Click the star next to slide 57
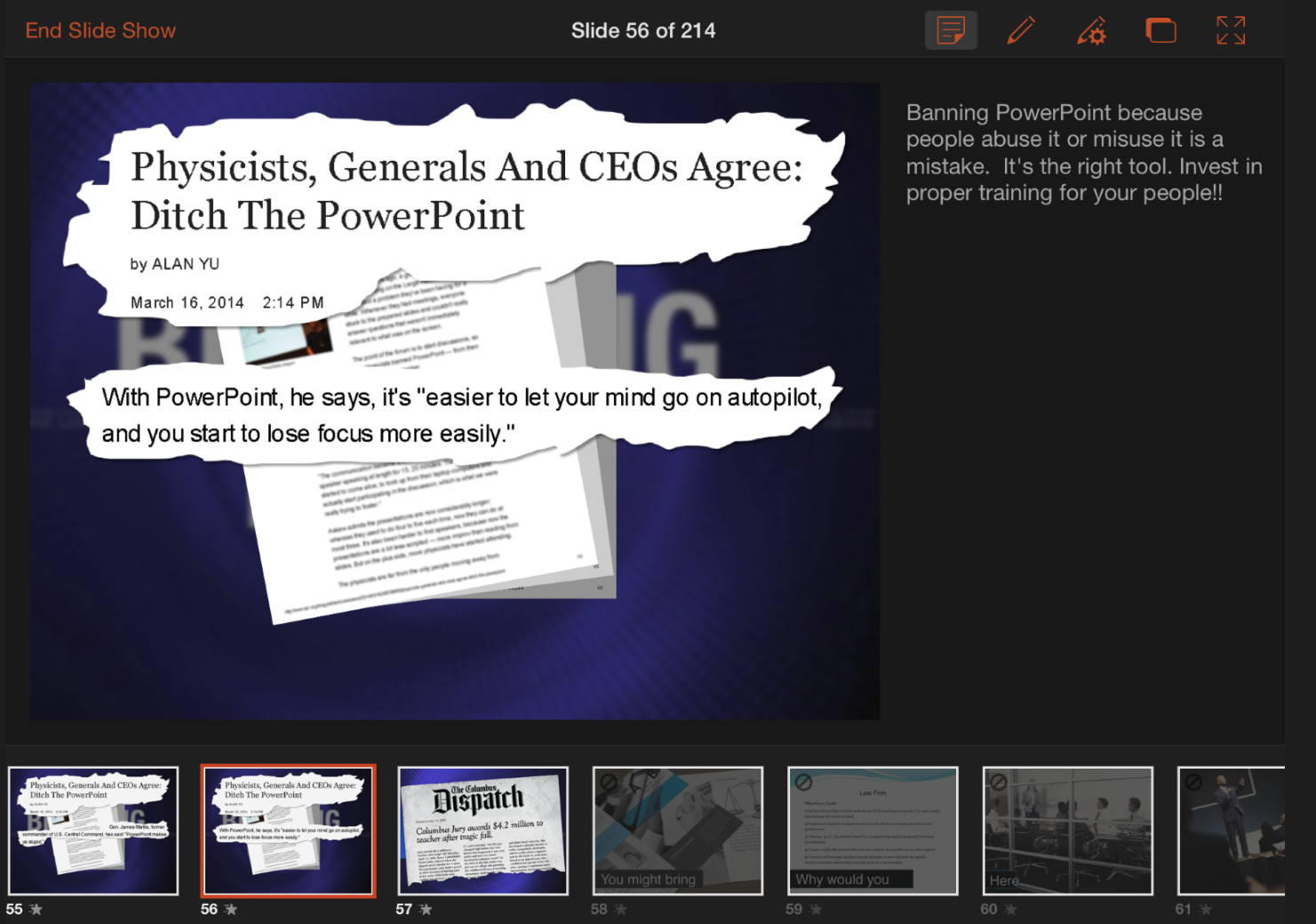1316x924 pixels. click(427, 909)
